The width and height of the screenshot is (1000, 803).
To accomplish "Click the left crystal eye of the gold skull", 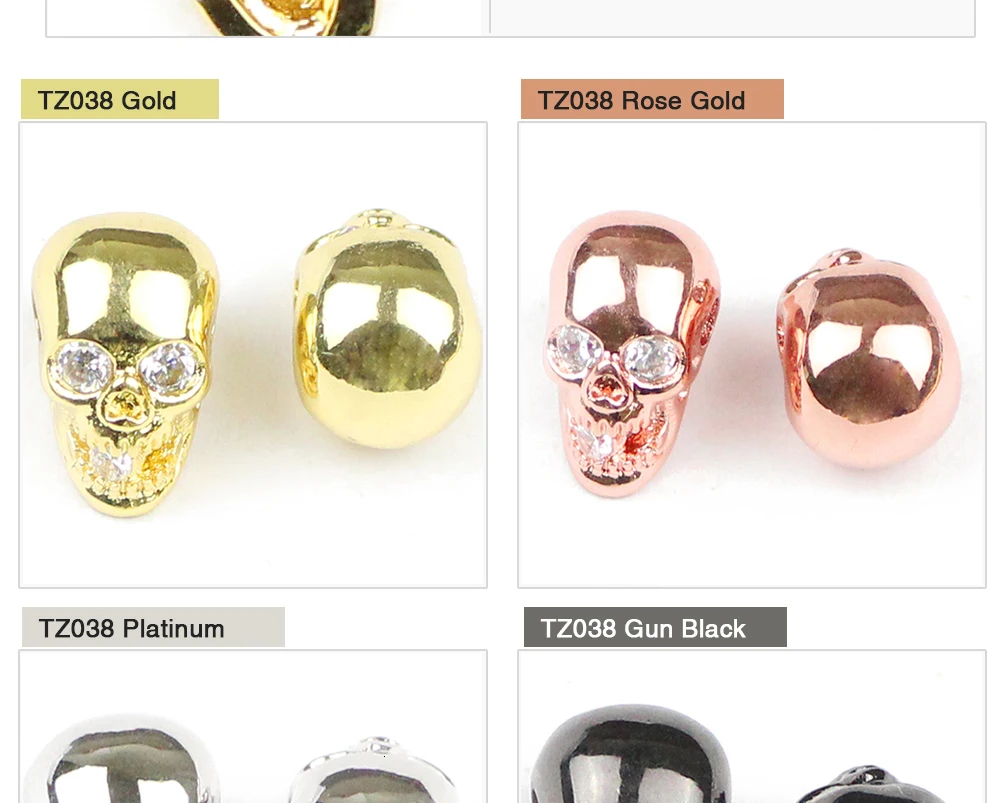I will pyautogui.click(x=84, y=367).
